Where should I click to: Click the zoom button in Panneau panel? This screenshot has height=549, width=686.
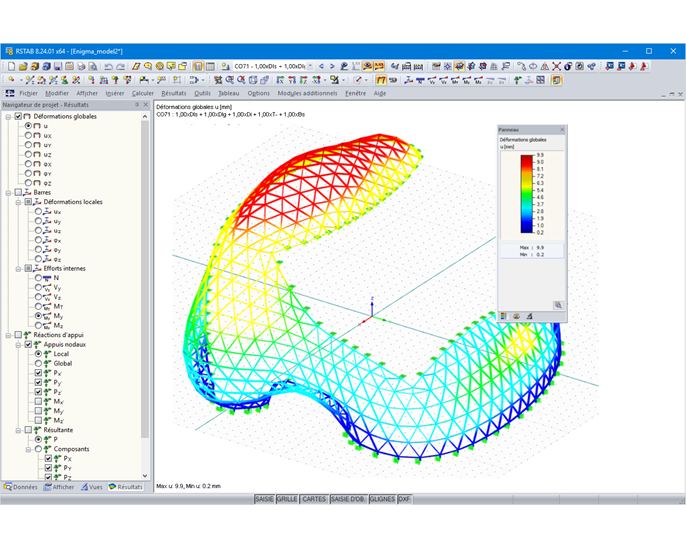click(558, 305)
